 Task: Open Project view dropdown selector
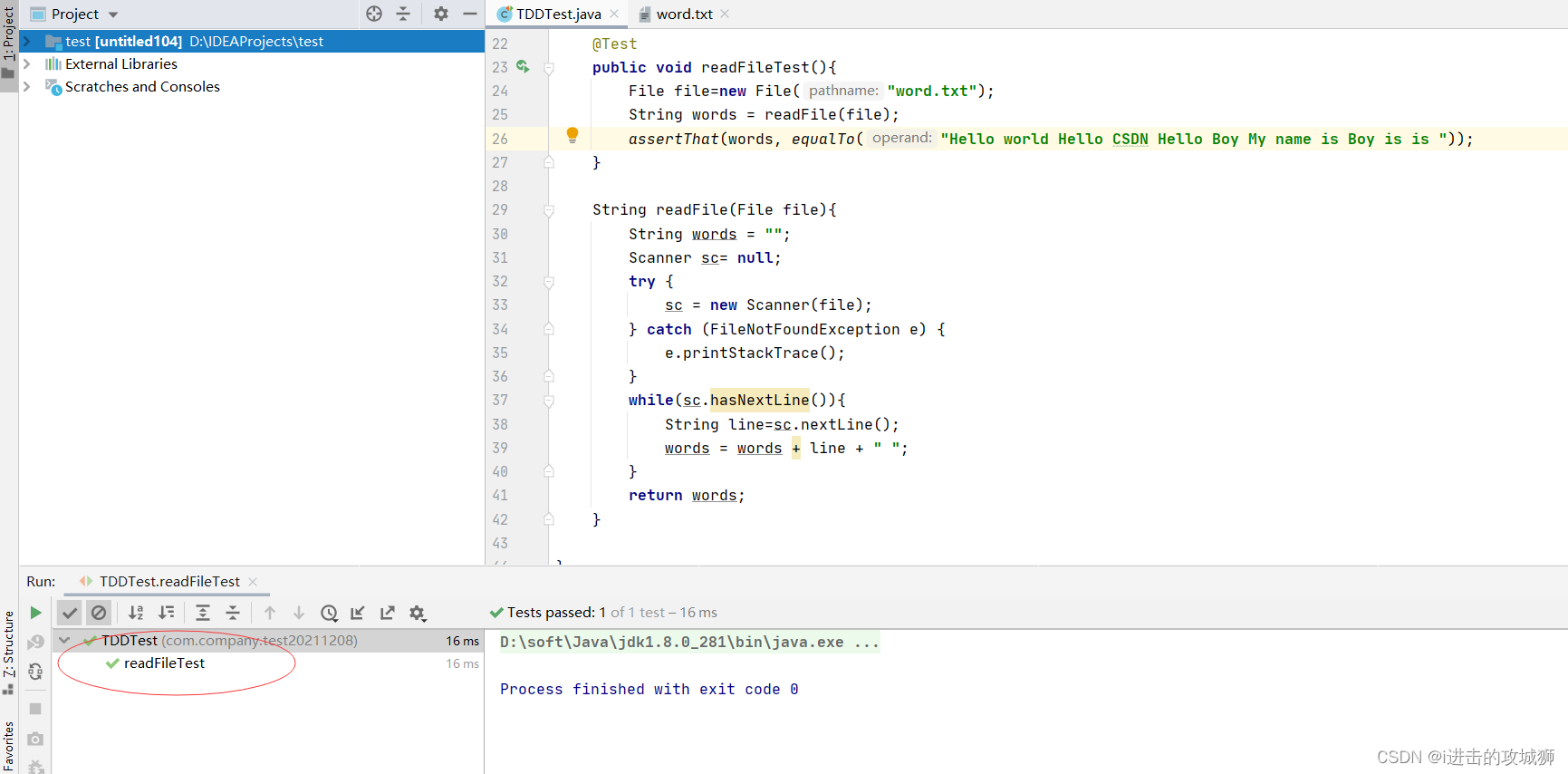(x=113, y=15)
